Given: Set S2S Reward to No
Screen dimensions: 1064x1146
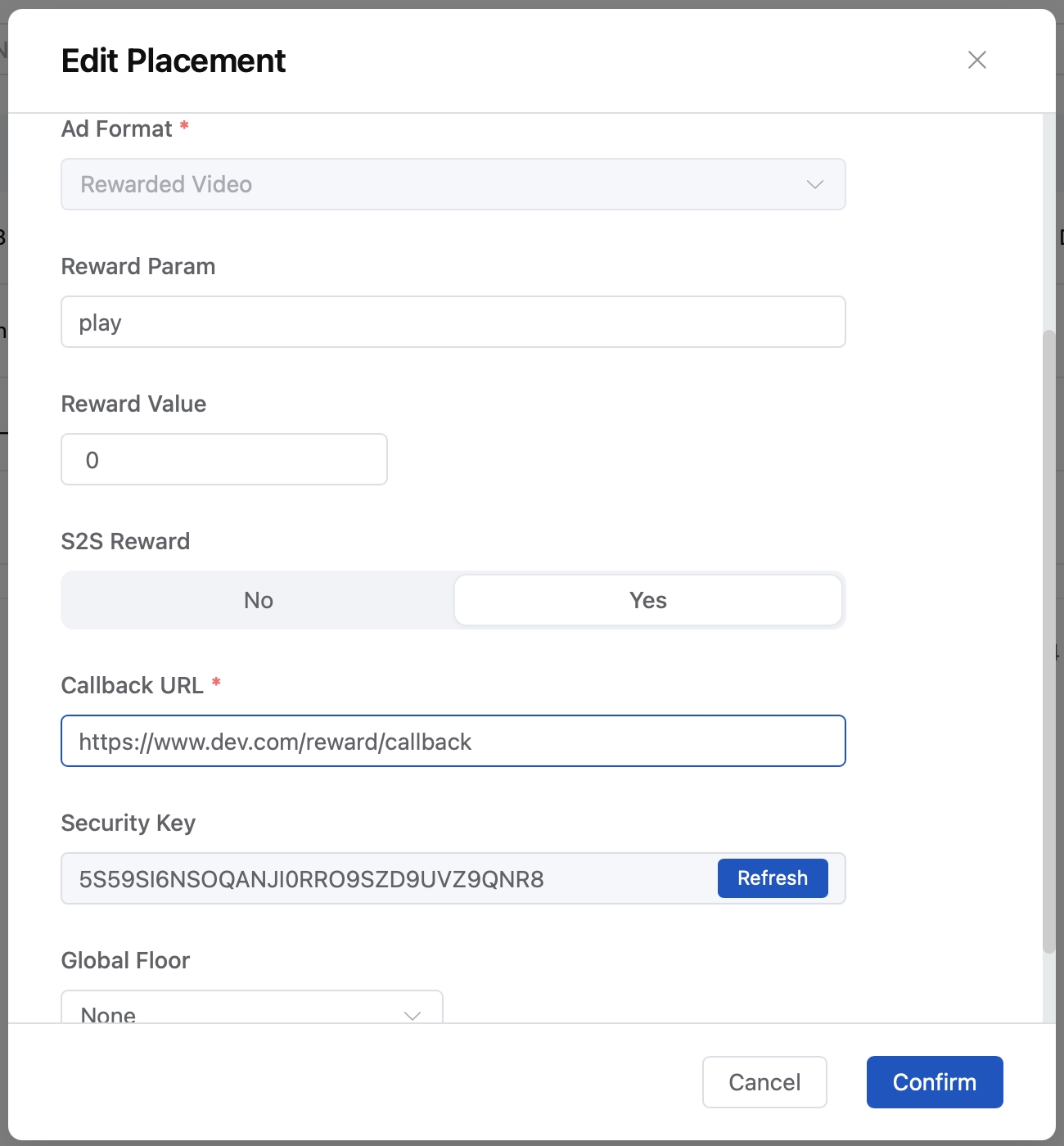Looking at the screenshot, I should point(259,600).
